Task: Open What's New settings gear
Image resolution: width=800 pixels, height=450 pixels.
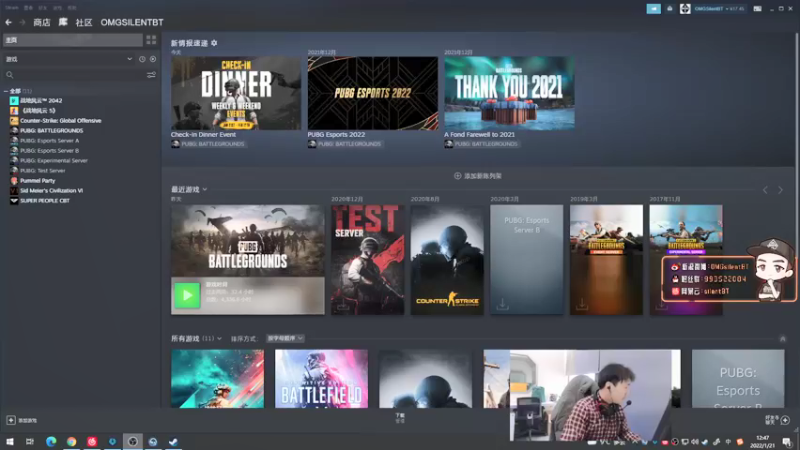Action: (214, 43)
